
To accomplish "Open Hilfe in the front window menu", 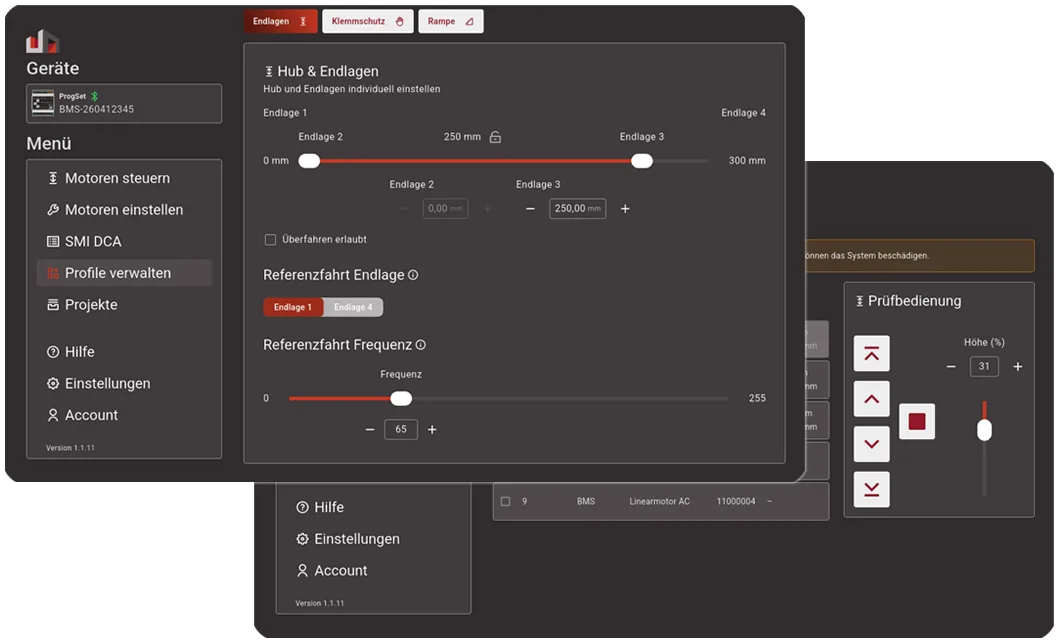I will click(x=124, y=352).
